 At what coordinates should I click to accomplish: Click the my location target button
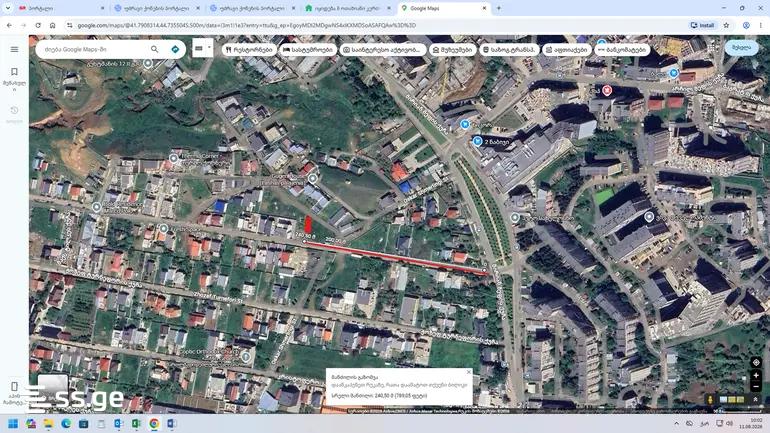(x=756, y=362)
